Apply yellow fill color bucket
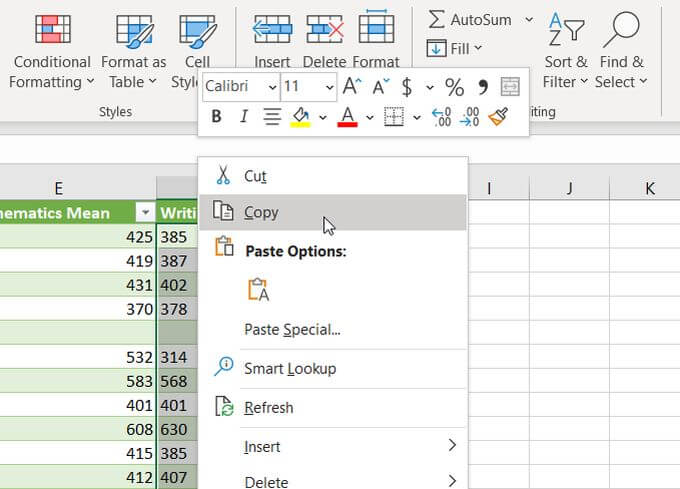Screen dimensions: 680x489 tap(300, 117)
